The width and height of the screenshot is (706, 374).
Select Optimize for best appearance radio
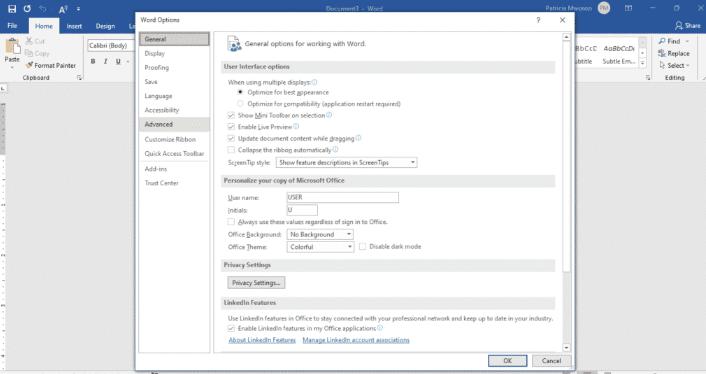(240, 92)
